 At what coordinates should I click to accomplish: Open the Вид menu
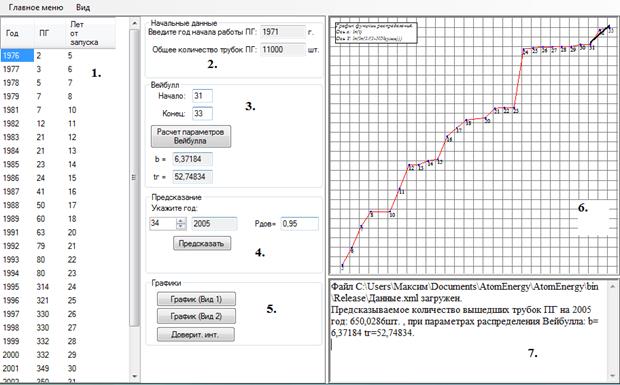[83, 8]
